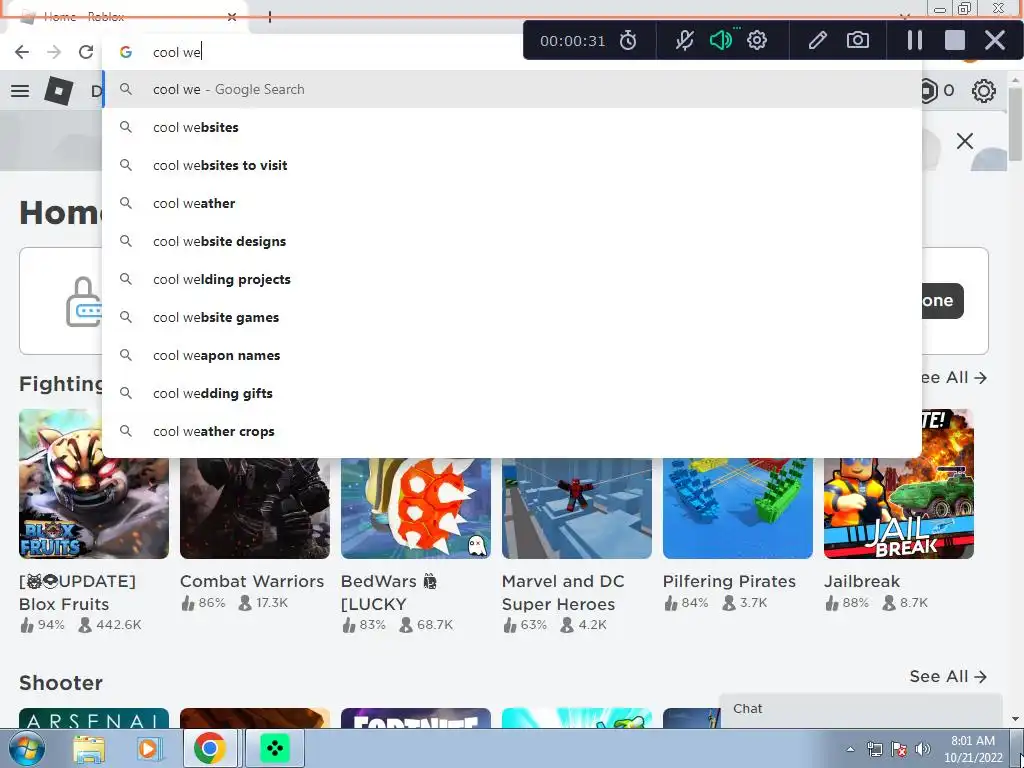Open the volume tray icon
Image resolution: width=1024 pixels, height=768 pixels.
tap(922, 749)
